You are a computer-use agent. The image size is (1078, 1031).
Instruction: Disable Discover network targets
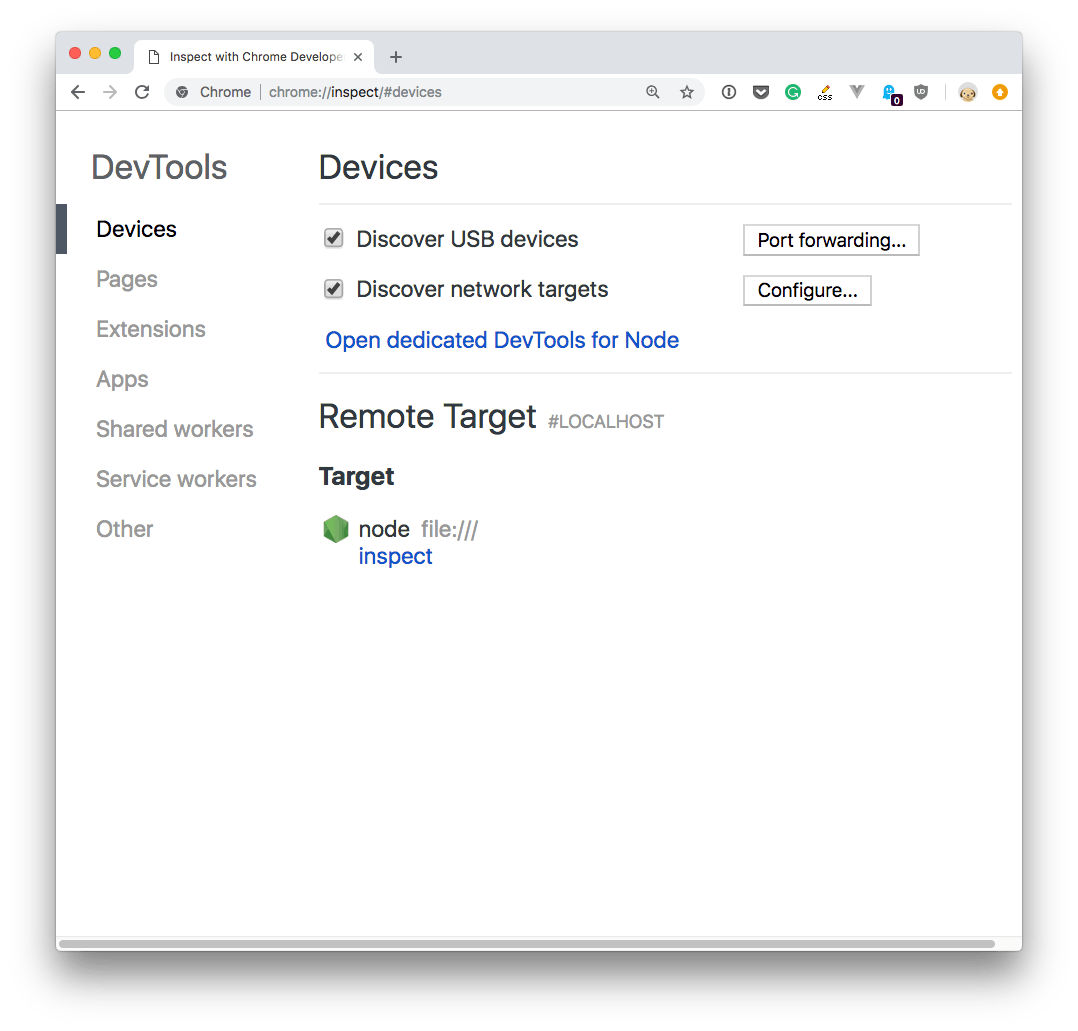click(x=333, y=289)
